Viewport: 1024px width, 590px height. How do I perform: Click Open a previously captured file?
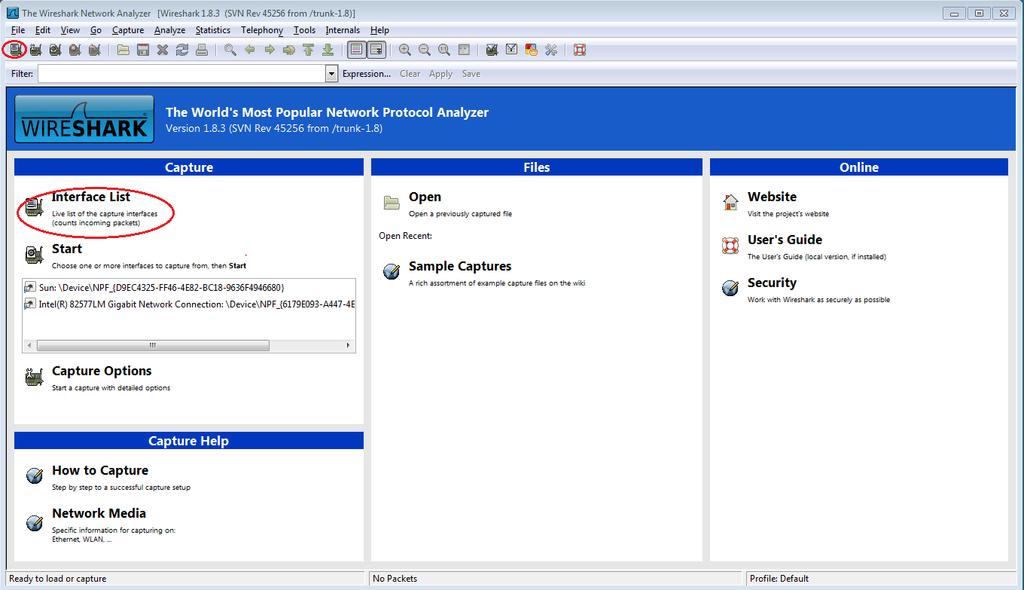click(424, 197)
